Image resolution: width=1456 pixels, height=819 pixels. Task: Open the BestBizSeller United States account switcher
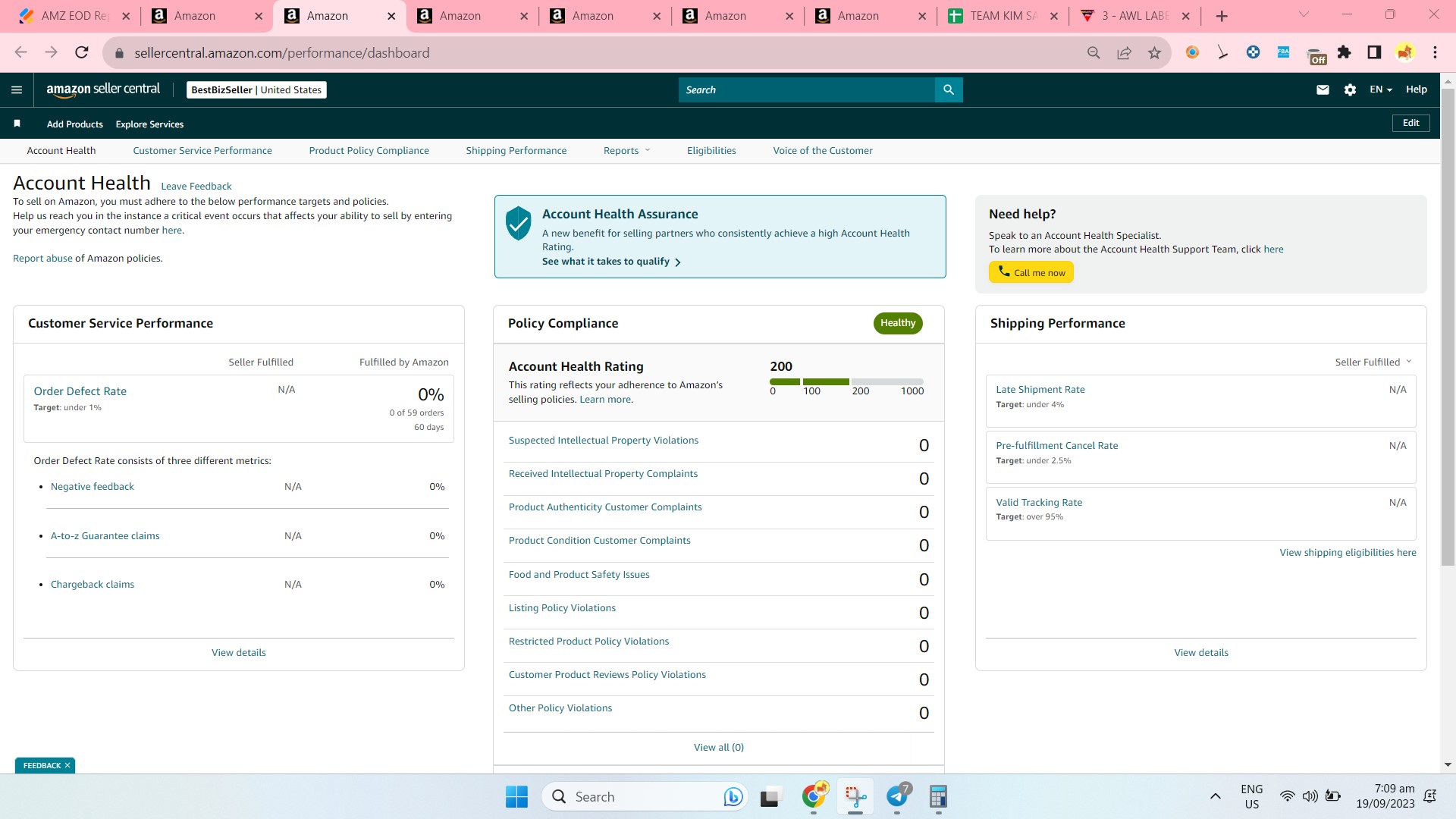point(256,89)
